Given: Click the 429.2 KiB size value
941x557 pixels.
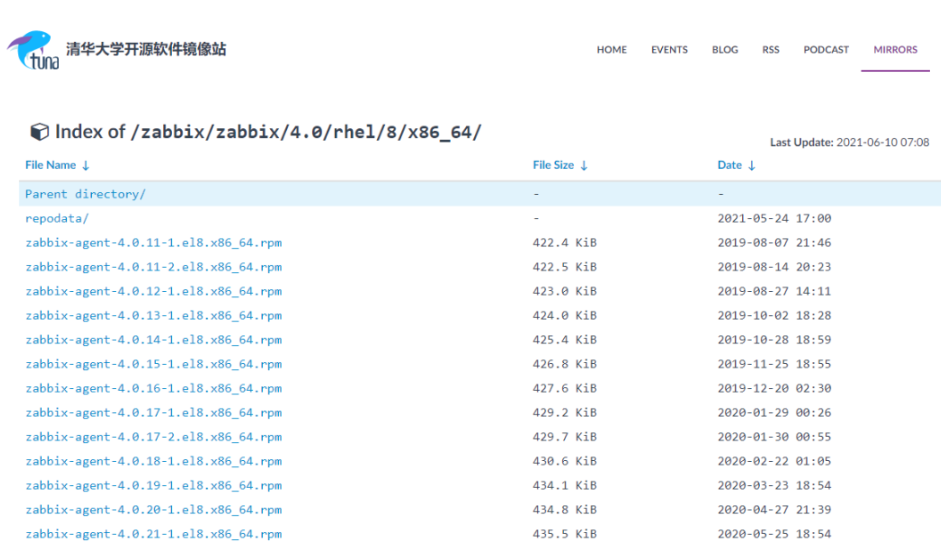Looking at the screenshot, I should [x=565, y=413].
